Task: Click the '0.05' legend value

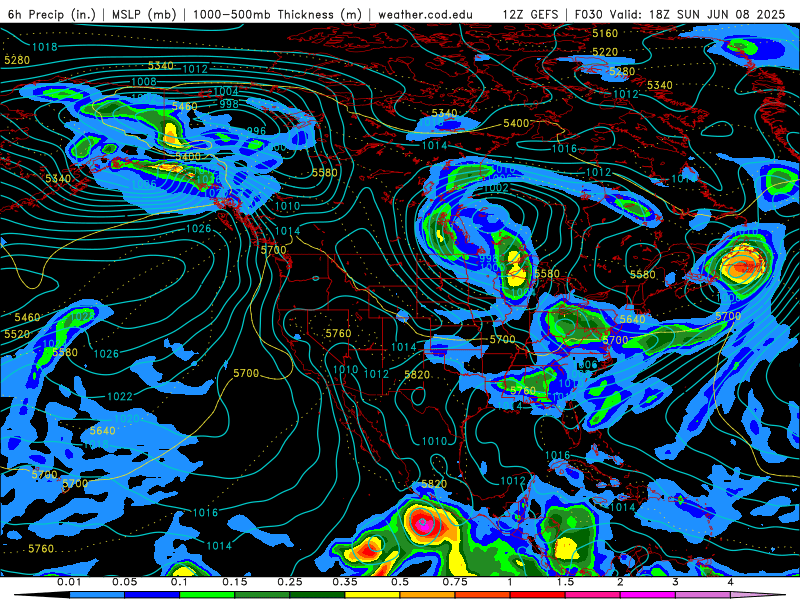Action: 124,582
